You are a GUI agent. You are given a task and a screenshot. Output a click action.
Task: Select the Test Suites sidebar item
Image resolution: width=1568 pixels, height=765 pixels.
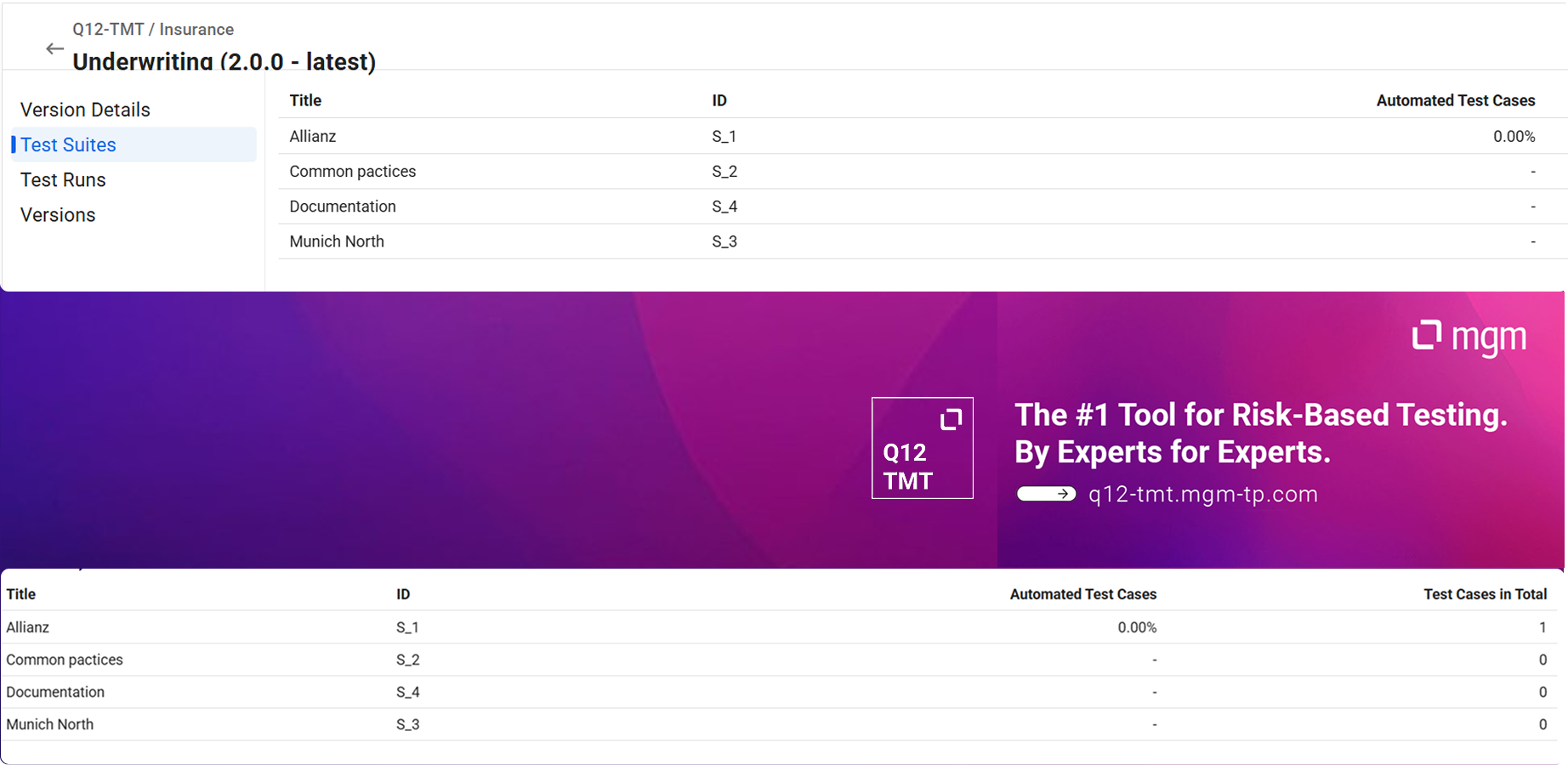[134, 144]
